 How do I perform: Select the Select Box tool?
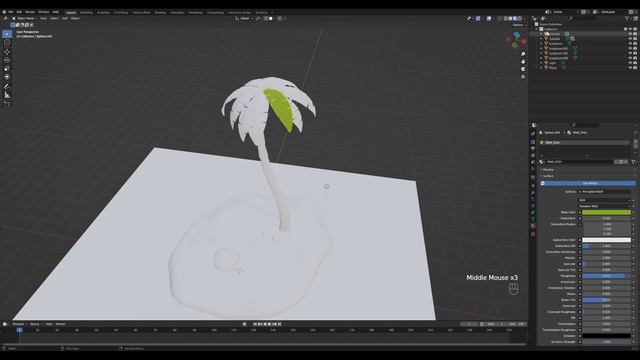7,34
